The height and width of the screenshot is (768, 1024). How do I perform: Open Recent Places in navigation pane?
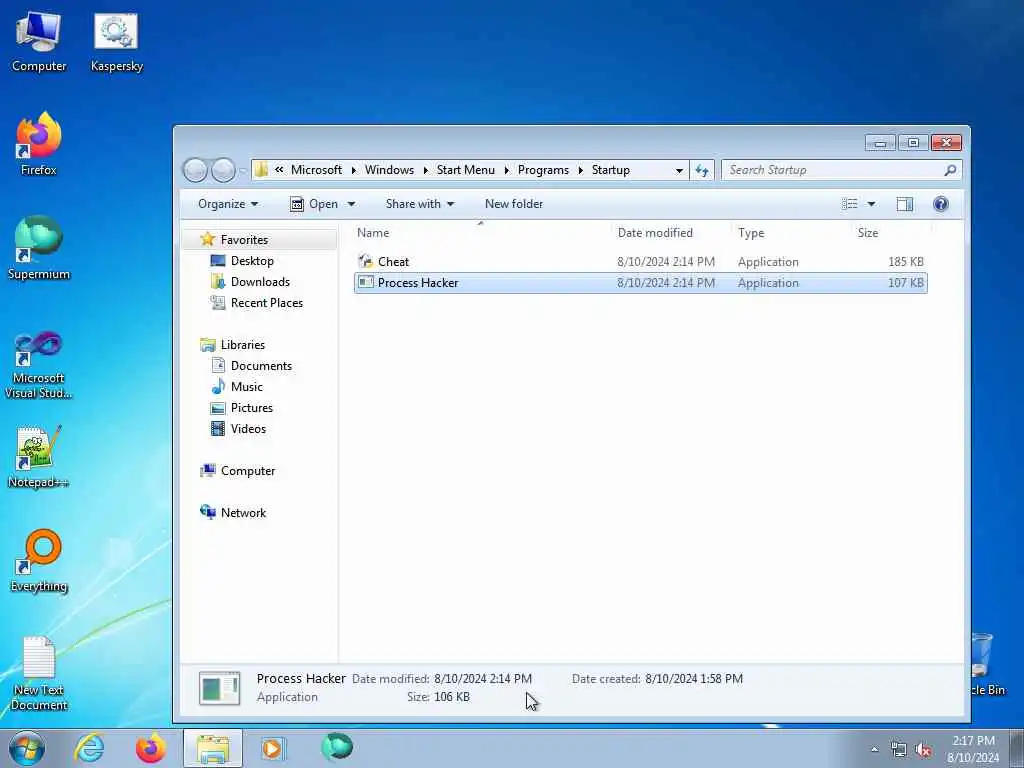pyautogui.click(x=266, y=302)
